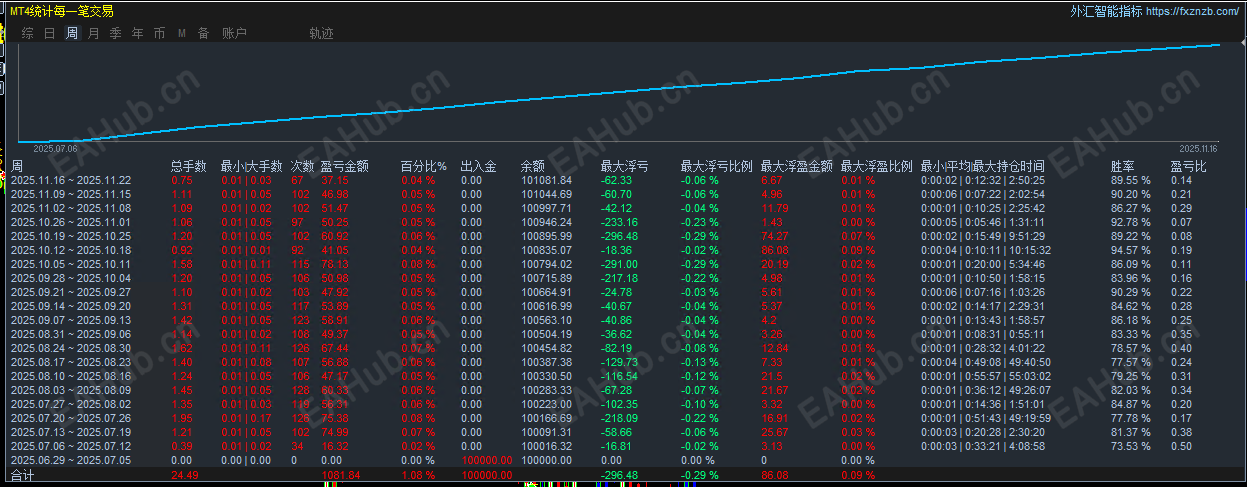Screen dimensions: 1247x487
Task: Switch to the 日 daily tab
Action: point(50,33)
